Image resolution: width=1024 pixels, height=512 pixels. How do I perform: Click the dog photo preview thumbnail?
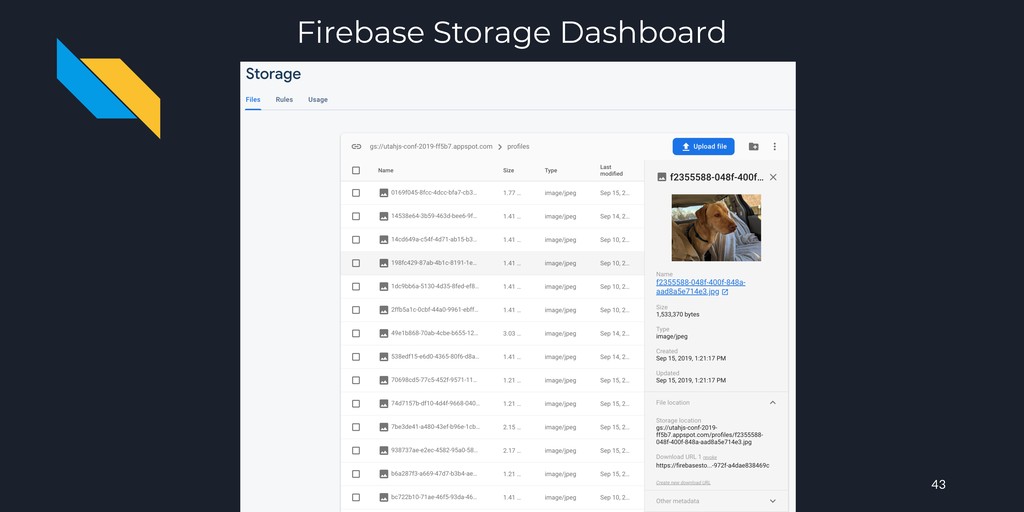point(716,227)
